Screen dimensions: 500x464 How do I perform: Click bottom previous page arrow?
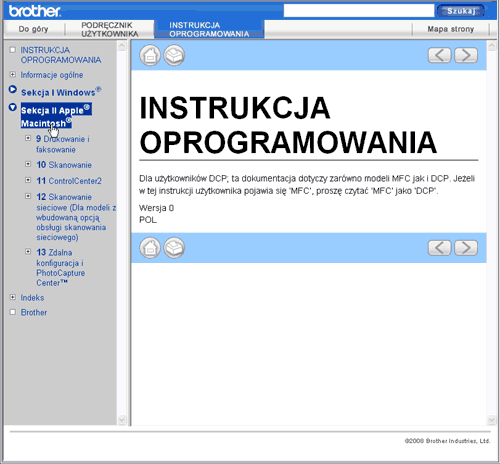click(x=440, y=248)
